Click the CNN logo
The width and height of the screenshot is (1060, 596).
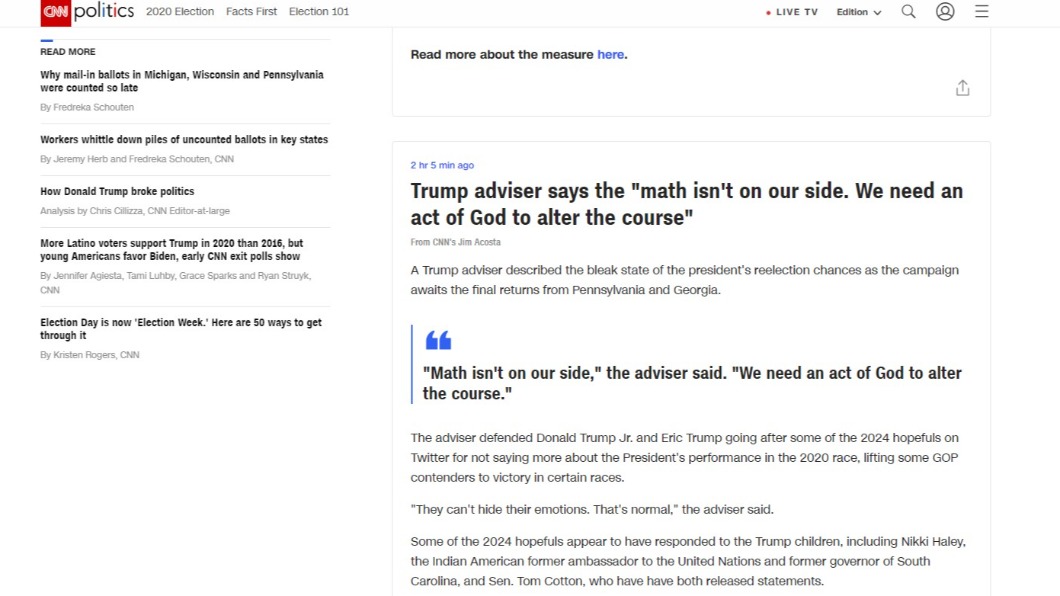(x=55, y=12)
